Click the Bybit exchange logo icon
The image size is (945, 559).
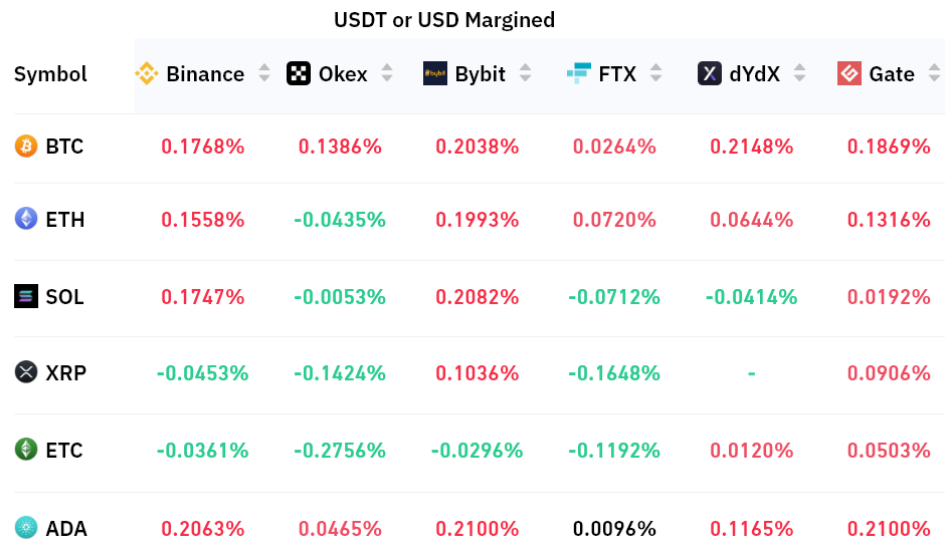[435, 74]
